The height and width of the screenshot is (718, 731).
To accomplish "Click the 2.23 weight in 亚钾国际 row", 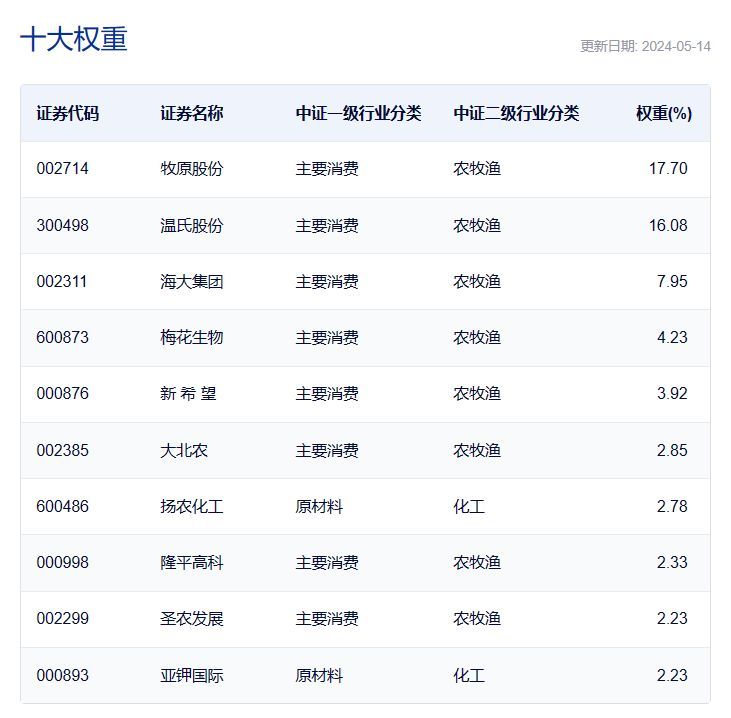I will coord(672,675).
